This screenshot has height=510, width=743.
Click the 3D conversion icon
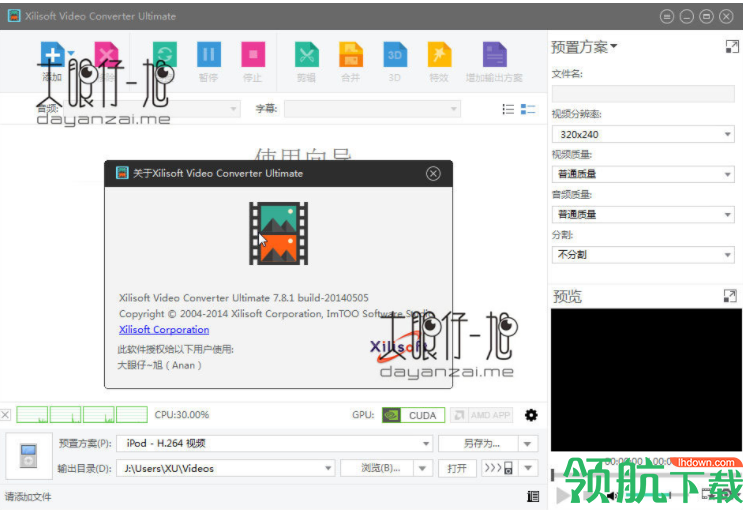(x=395, y=55)
